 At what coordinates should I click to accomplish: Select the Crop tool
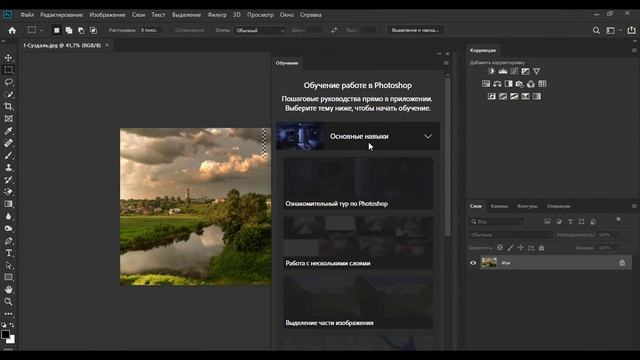click(8, 107)
